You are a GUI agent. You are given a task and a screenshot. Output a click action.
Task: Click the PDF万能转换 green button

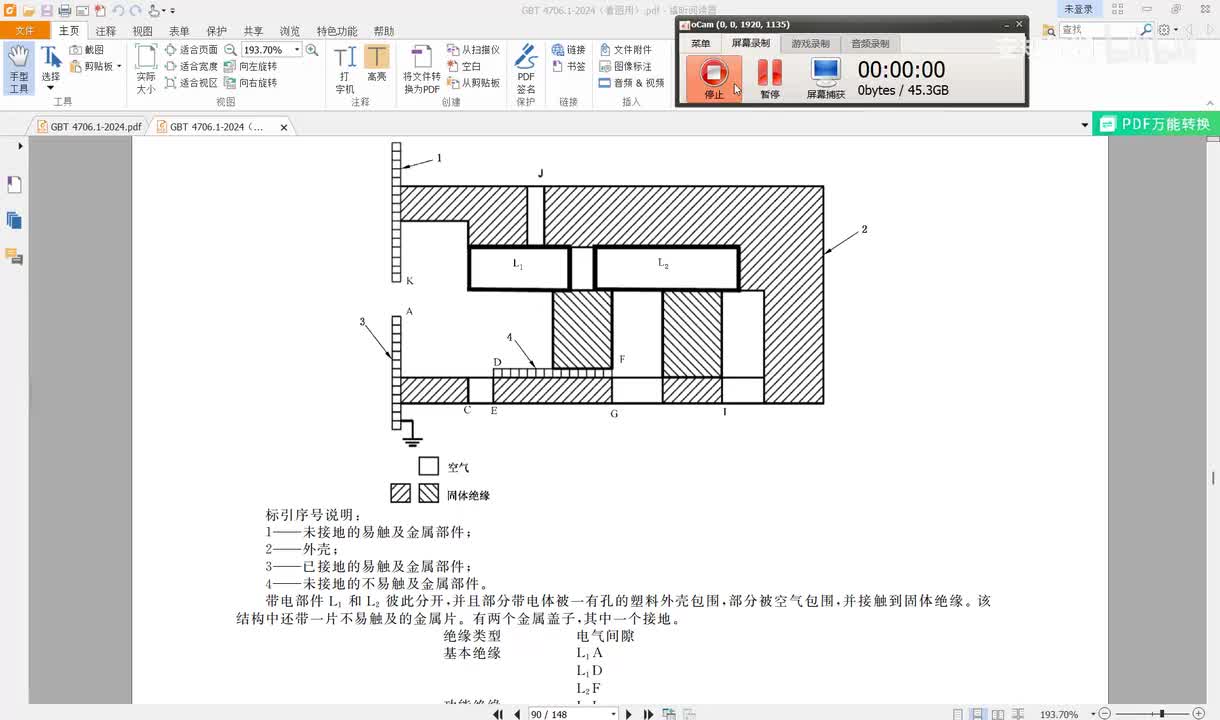click(x=1156, y=125)
